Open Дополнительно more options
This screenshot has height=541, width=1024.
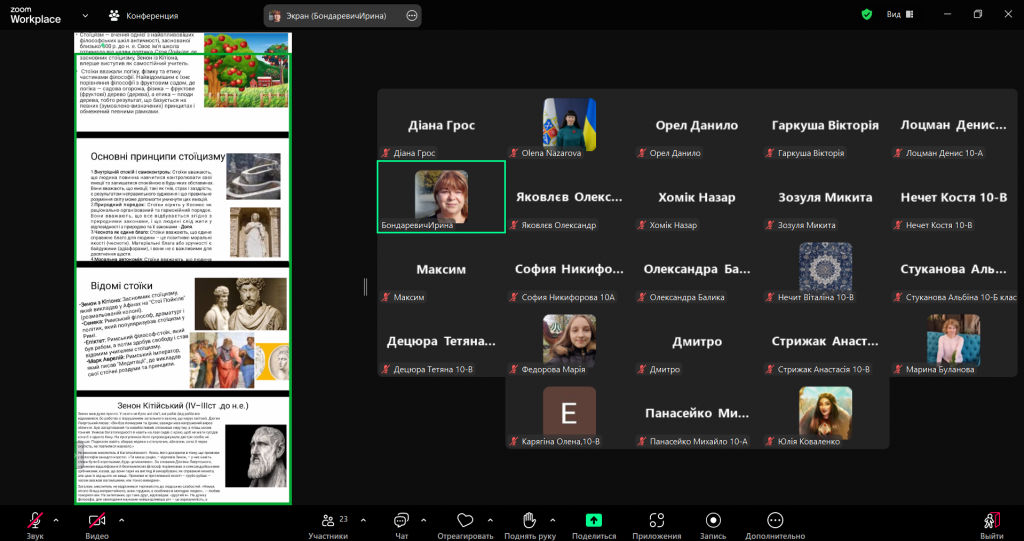point(774,520)
